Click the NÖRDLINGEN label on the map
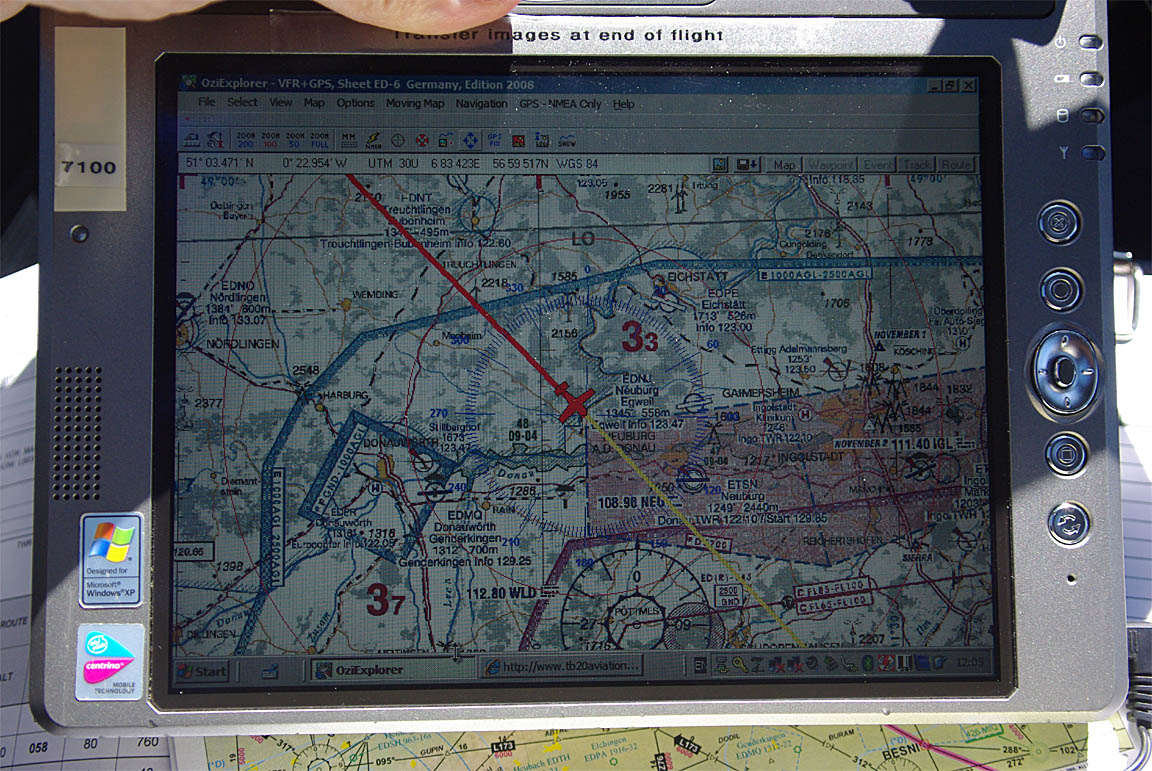 pos(242,344)
